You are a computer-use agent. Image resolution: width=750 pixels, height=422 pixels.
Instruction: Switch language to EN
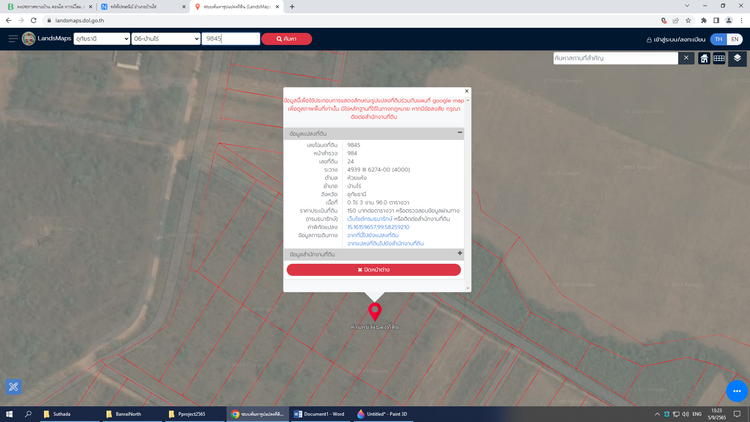[x=735, y=39]
